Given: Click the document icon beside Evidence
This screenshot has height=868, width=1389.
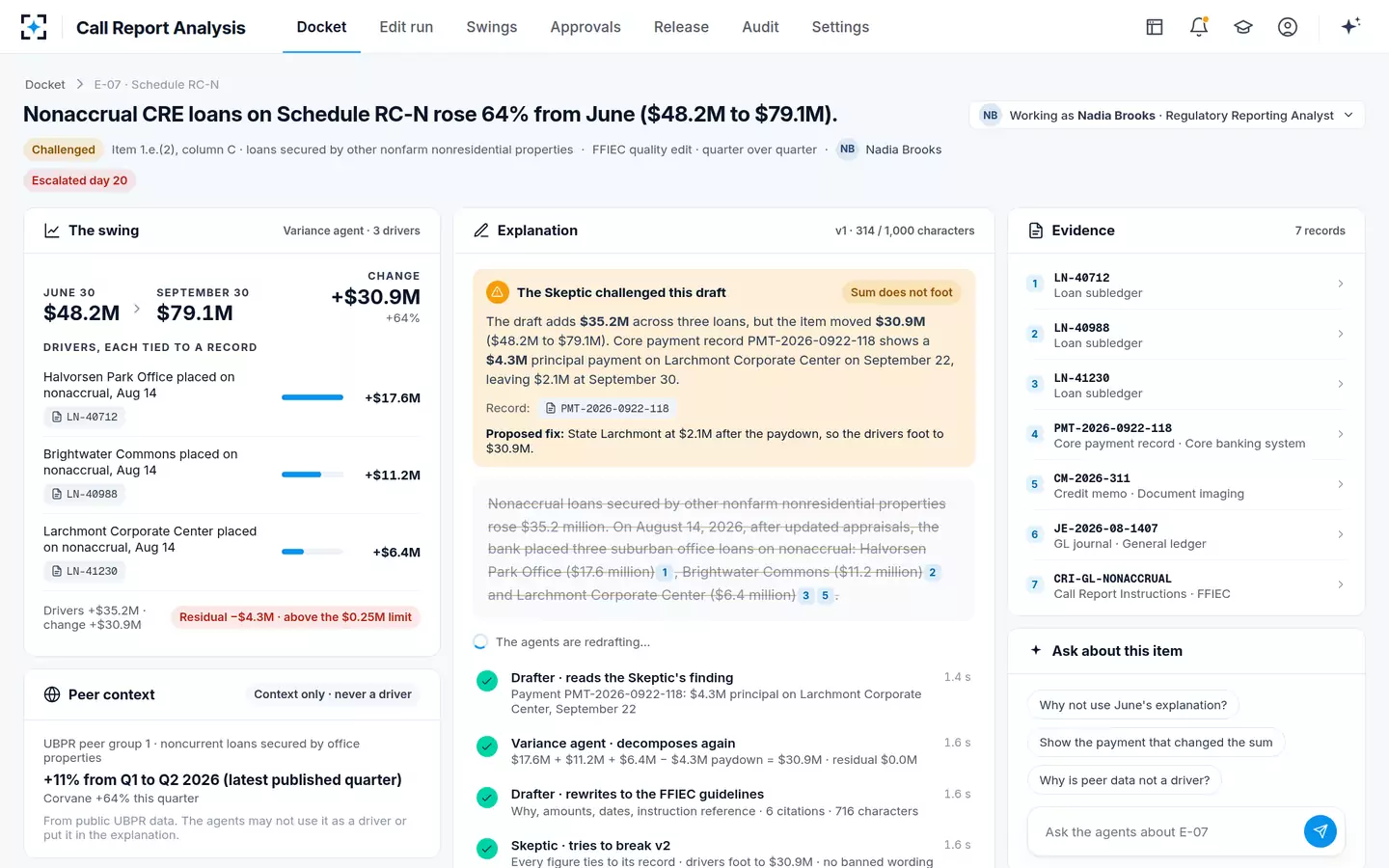Looking at the screenshot, I should [x=1036, y=231].
